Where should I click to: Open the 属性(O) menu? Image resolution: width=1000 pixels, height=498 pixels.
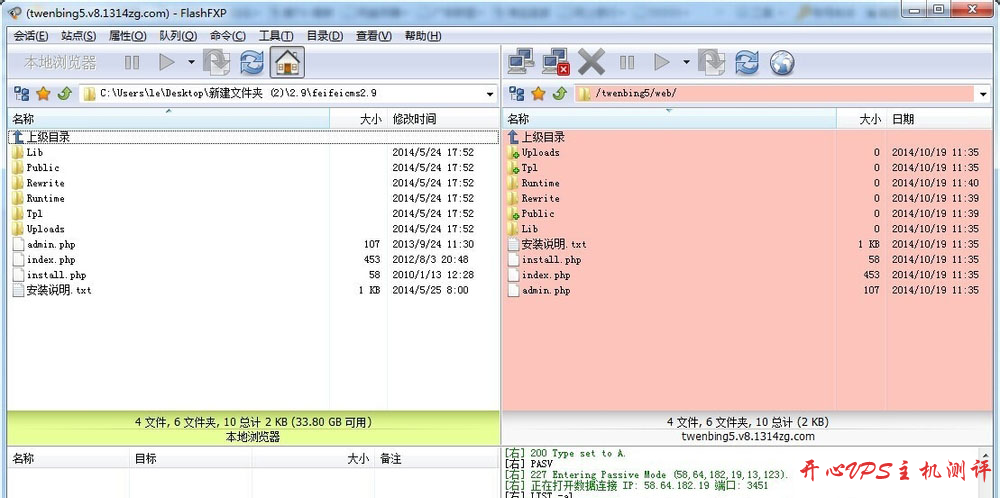click(128, 36)
